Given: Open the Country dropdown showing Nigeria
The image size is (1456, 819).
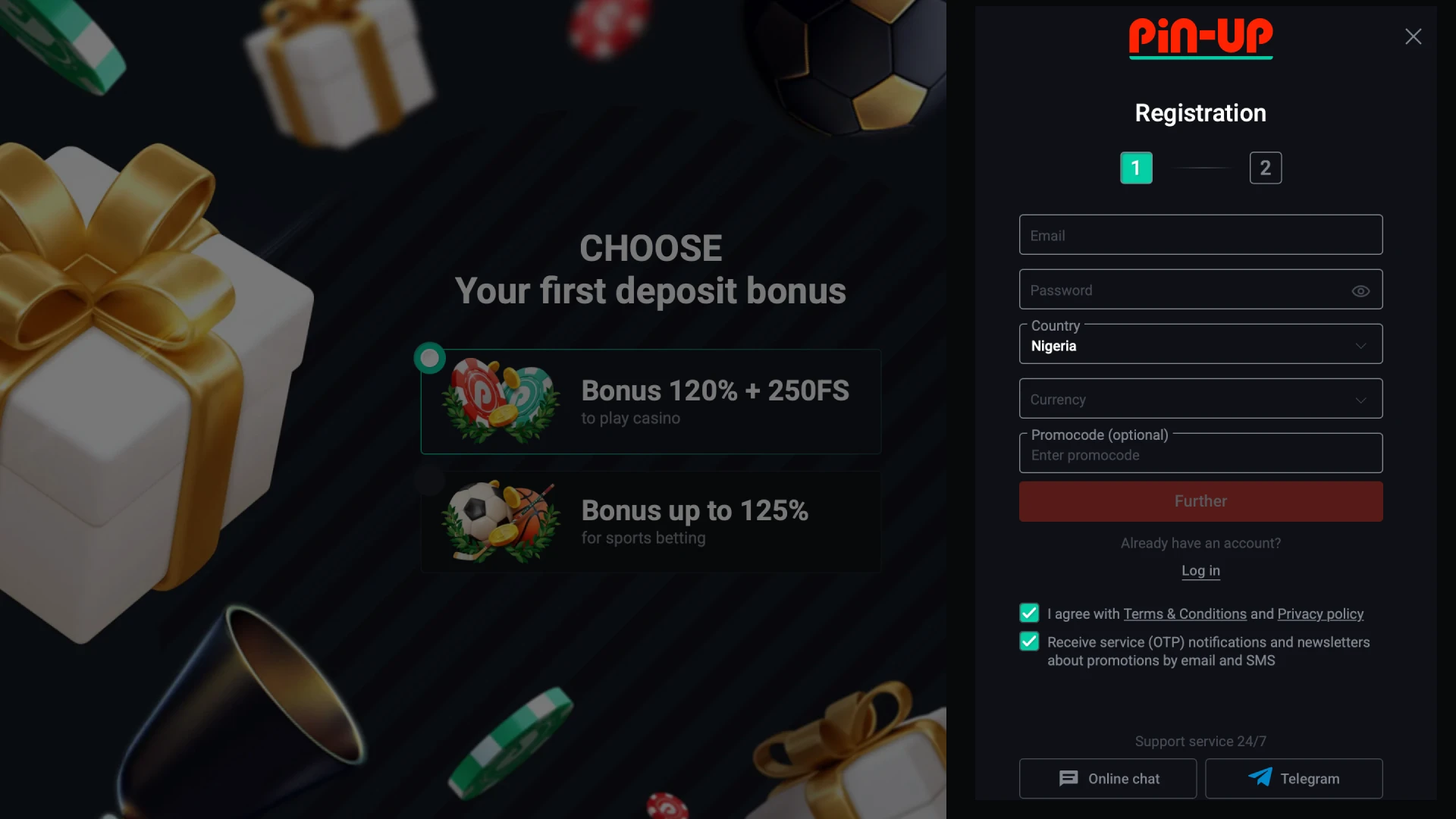Looking at the screenshot, I should pos(1200,344).
